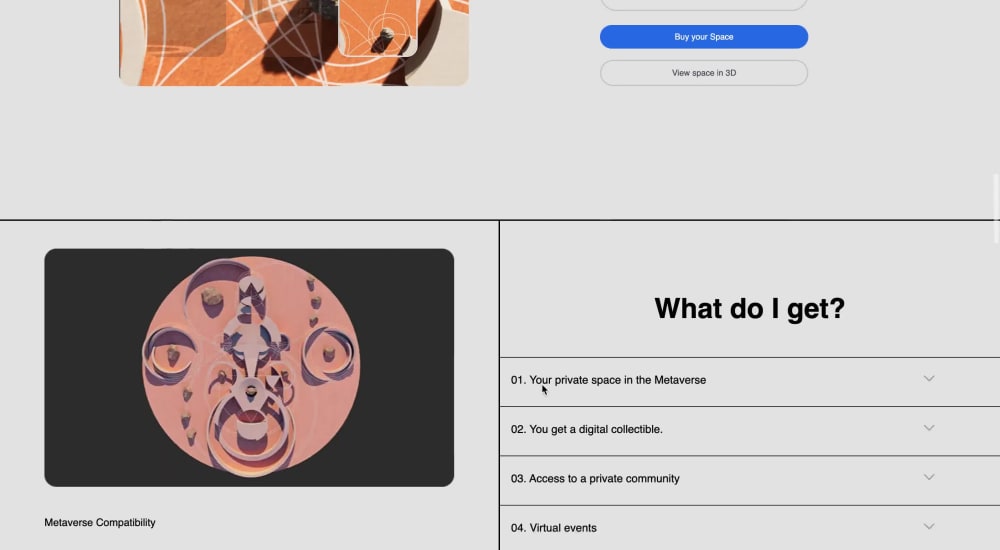Click the orange aerial space image
Screen dimensions: 1000x550
coord(294,42)
